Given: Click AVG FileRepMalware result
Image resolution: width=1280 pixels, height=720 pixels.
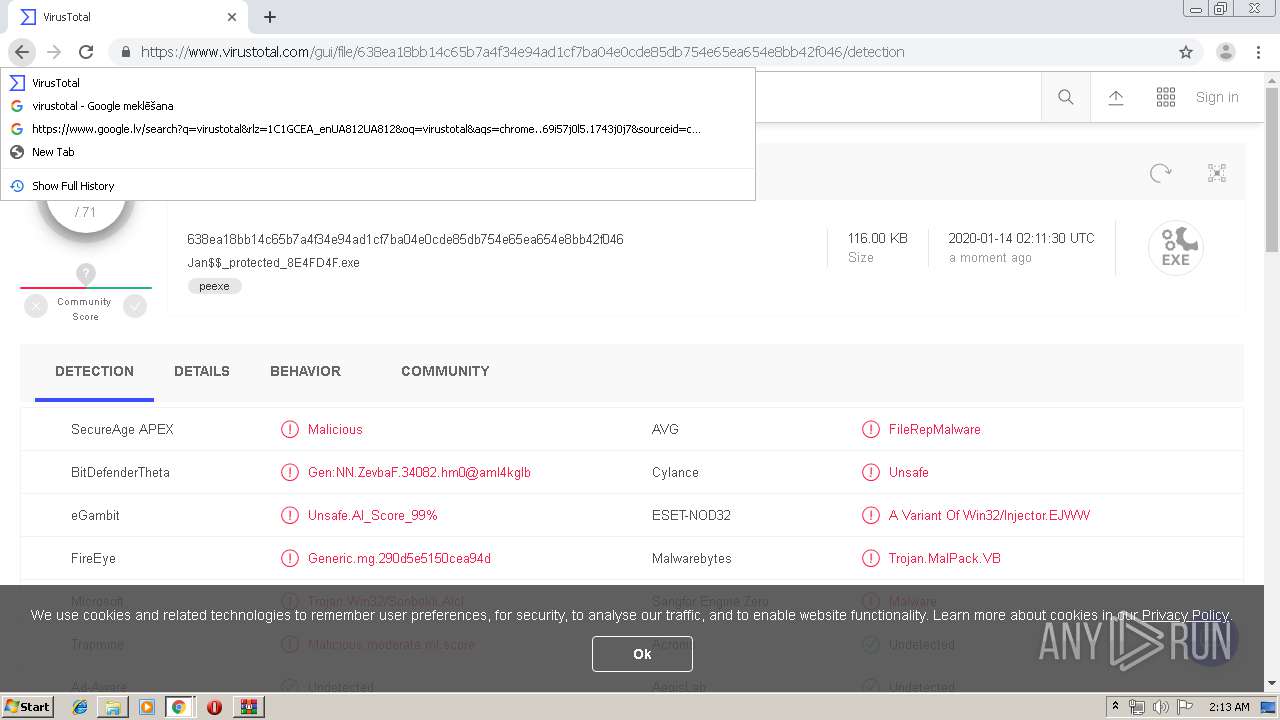Looking at the screenshot, I should pyautogui.click(x=934, y=429).
